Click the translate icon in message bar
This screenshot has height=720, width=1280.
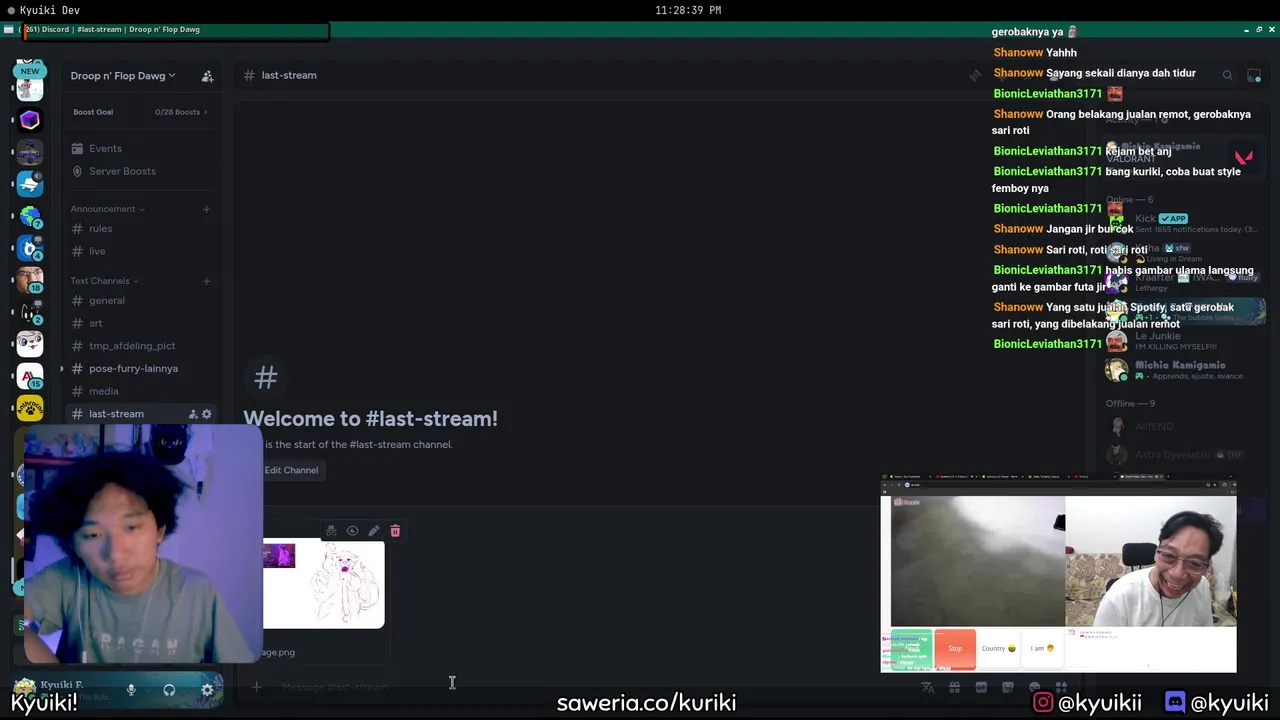(928, 687)
